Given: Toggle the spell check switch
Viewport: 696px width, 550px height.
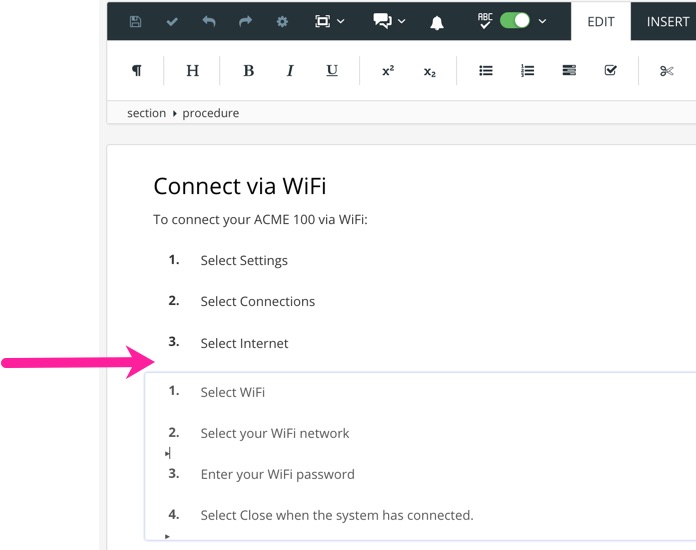Looking at the screenshot, I should click(514, 21).
